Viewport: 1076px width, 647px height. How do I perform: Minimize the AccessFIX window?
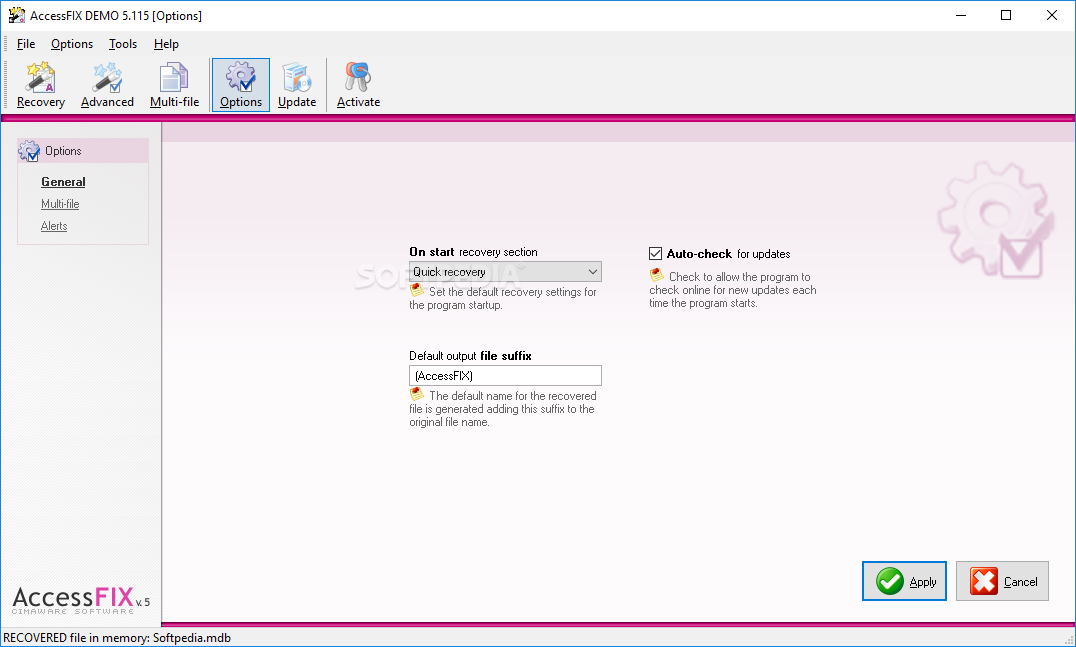coord(961,15)
